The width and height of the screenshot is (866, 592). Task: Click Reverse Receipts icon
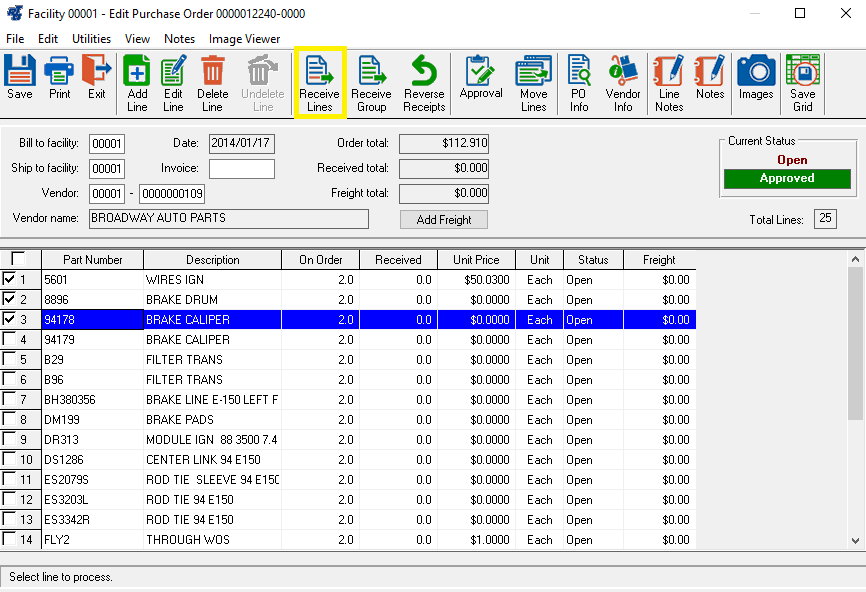pos(424,82)
